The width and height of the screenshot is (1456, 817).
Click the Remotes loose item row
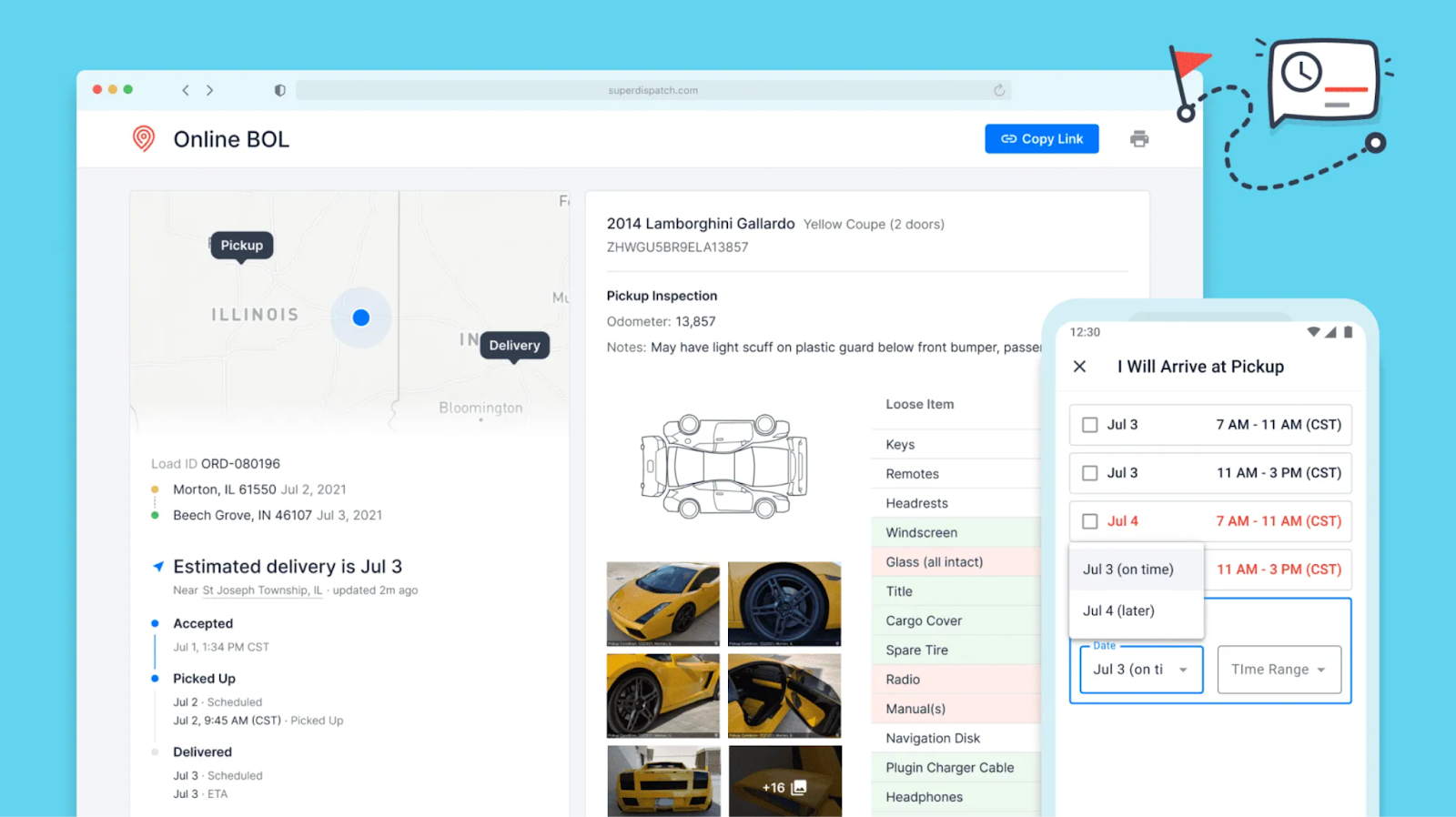(x=955, y=474)
